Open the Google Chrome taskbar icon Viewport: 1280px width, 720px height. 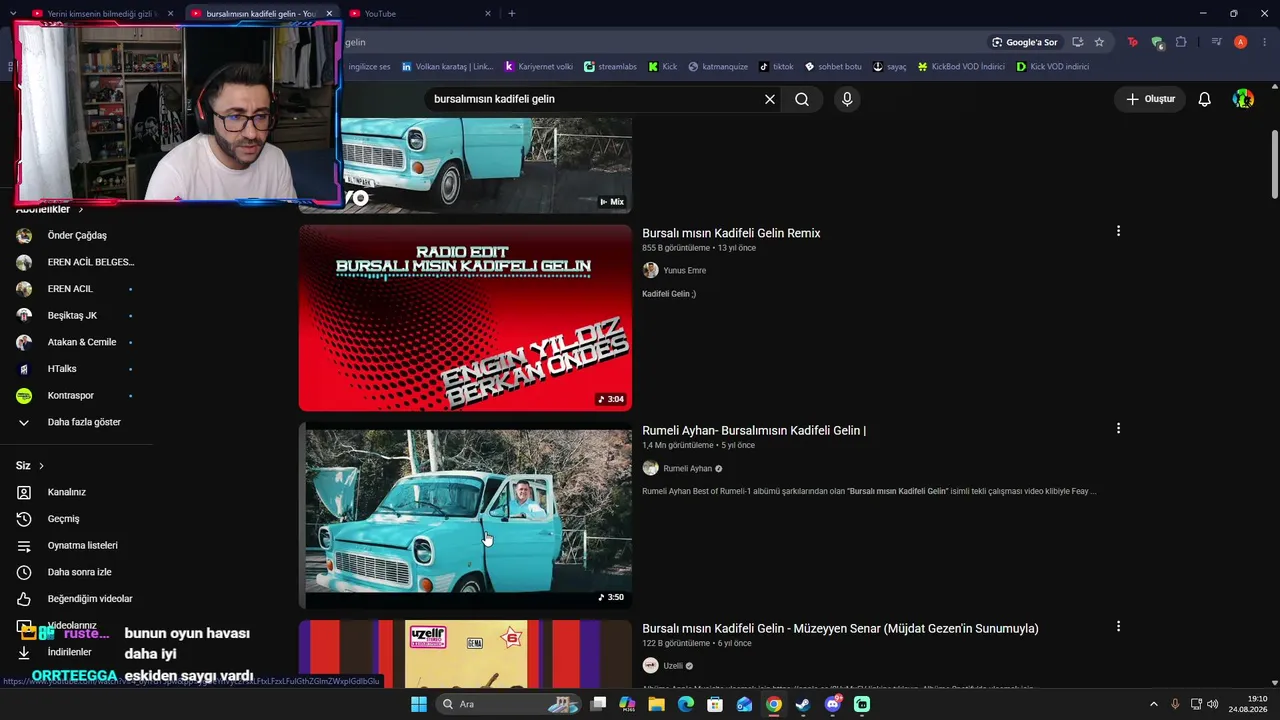coord(774,704)
